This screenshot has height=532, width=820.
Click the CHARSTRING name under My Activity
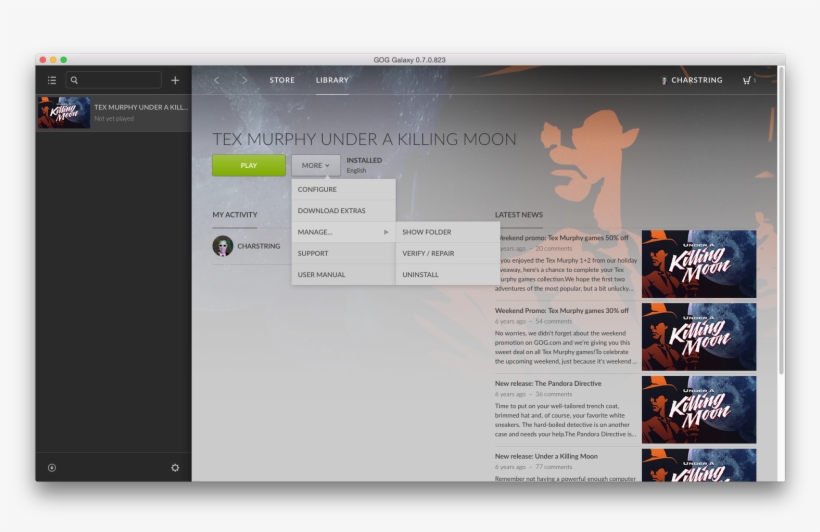tap(259, 246)
